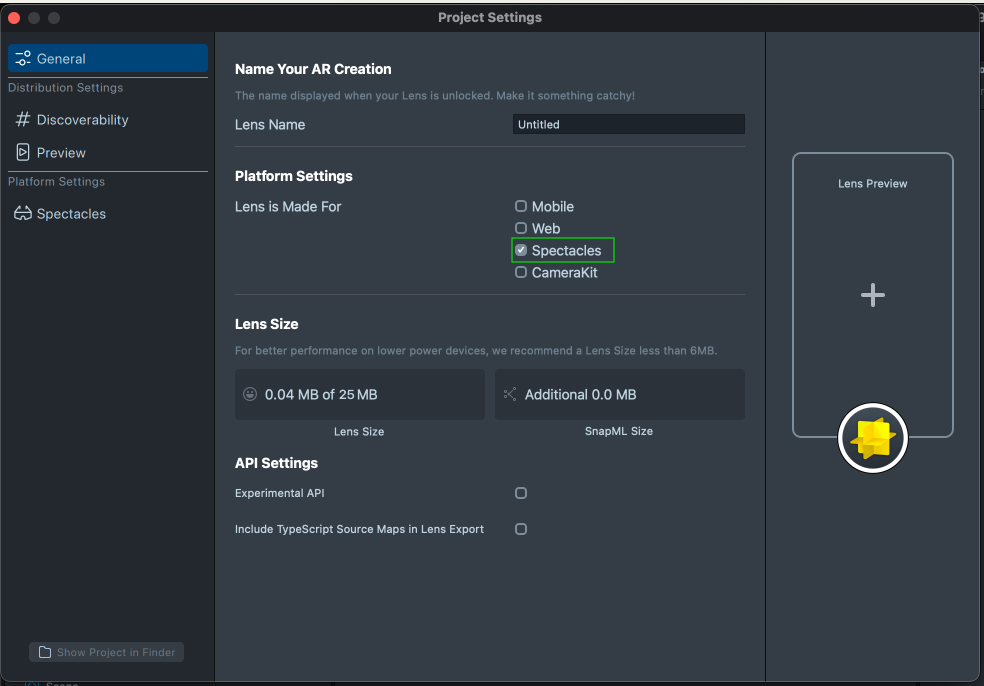Image resolution: width=984 pixels, height=686 pixels.
Task: Enable the Mobile platform checkbox
Action: coord(521,206)
